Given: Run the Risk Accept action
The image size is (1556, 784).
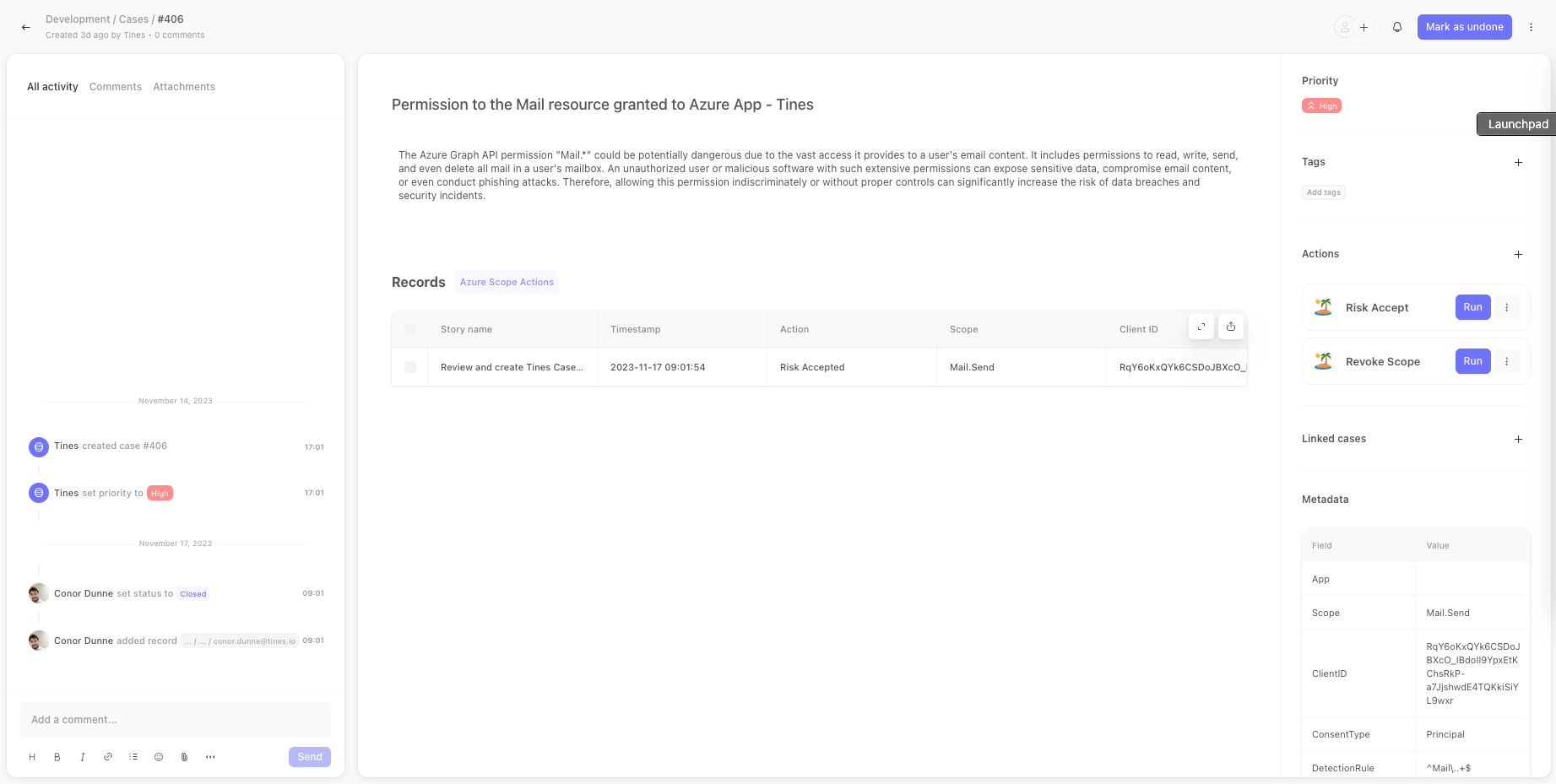Looking at the screenshot, I should [x=1472, y=307].
